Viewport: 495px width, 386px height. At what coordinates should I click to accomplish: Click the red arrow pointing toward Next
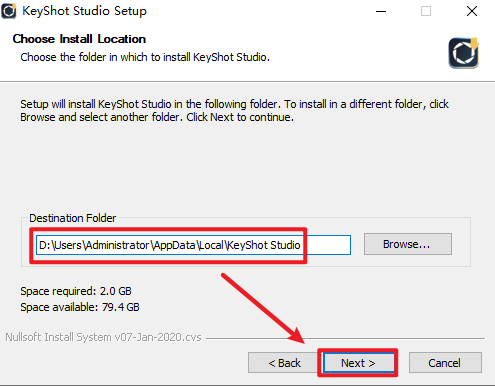coord(263,308)
